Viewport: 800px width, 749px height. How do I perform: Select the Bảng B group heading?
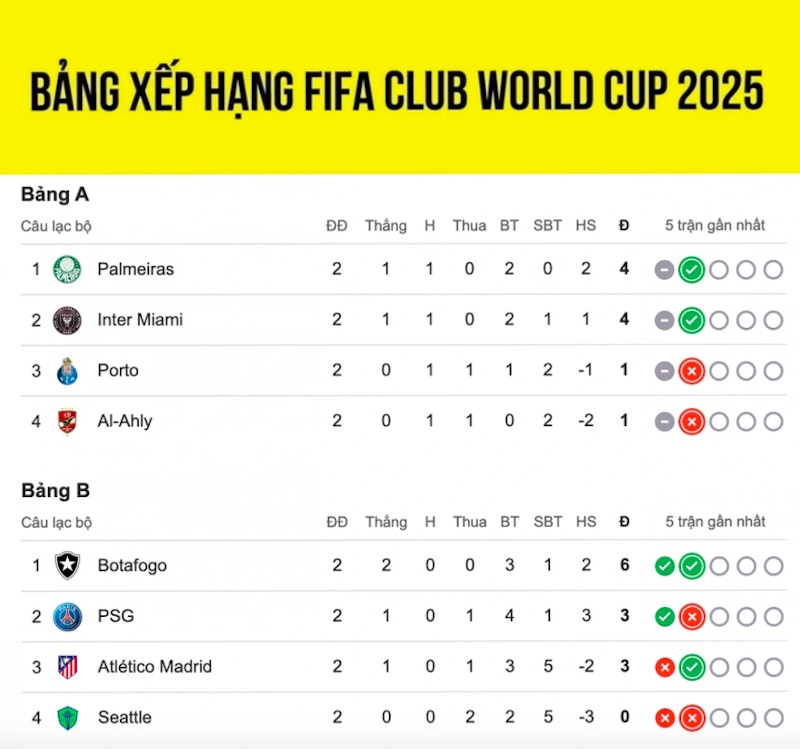click(56, 490)
